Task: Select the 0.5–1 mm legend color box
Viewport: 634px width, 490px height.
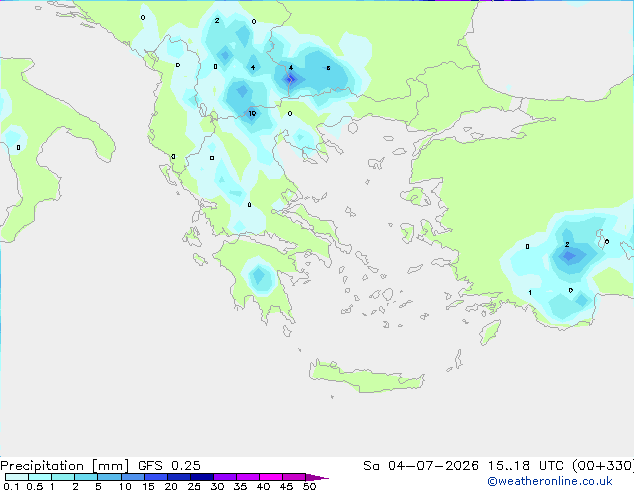Action: pyautogui.click(x=40, y=477)
